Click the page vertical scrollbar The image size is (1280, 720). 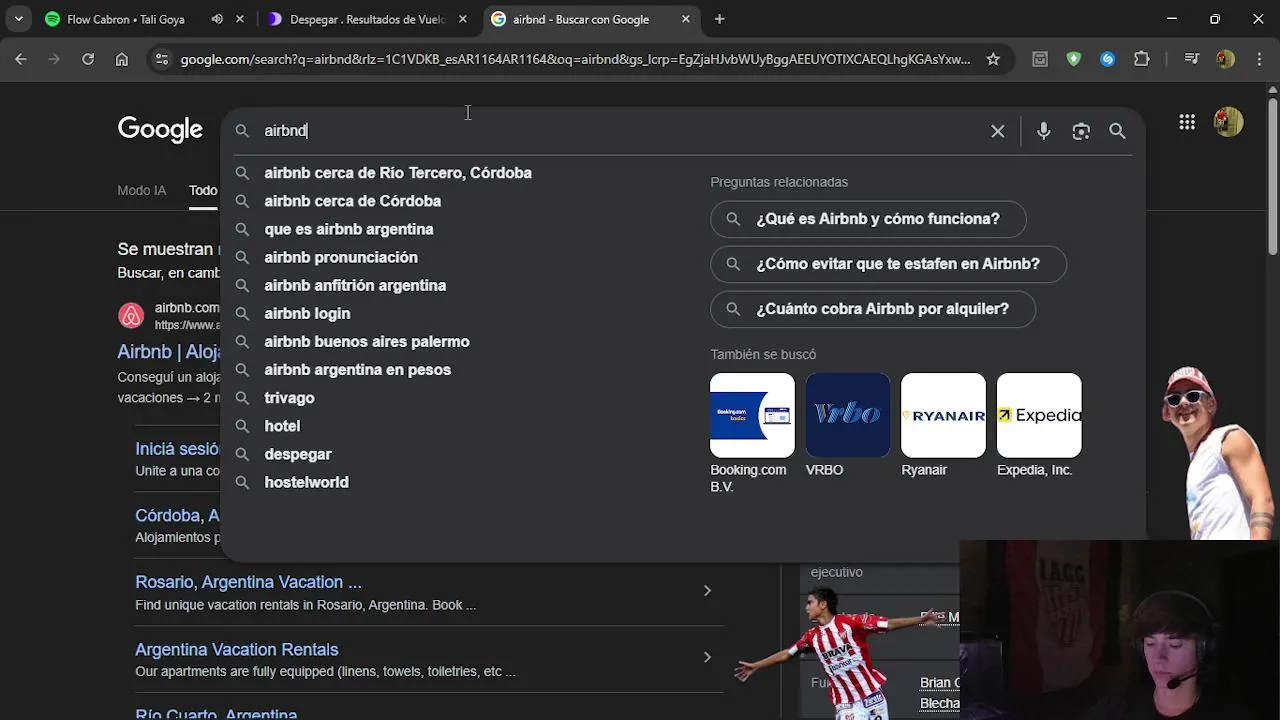coord(1272,178)
